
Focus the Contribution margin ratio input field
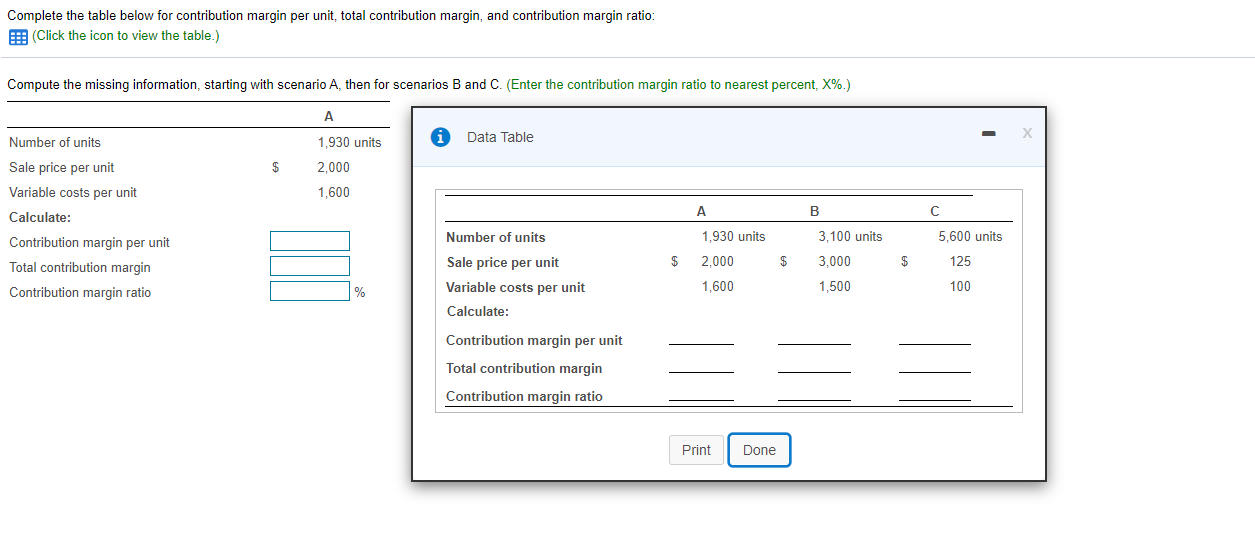click(x=310, y=291)
